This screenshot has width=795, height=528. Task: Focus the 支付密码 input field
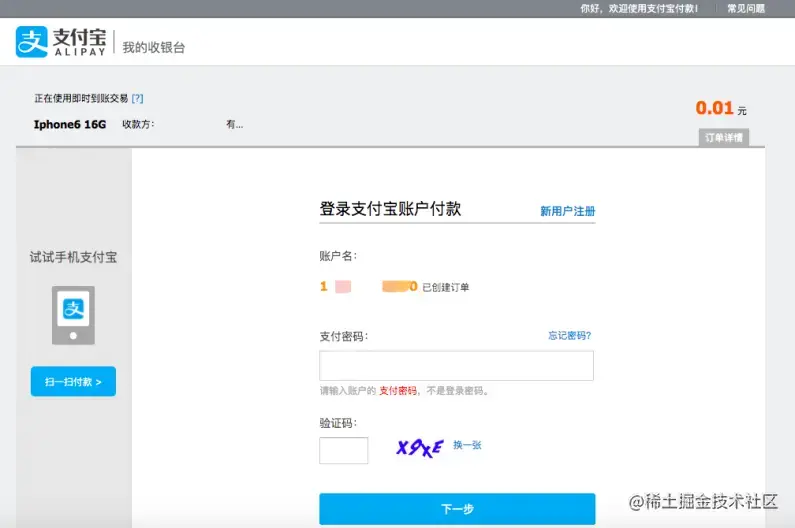tap(456, 366)
